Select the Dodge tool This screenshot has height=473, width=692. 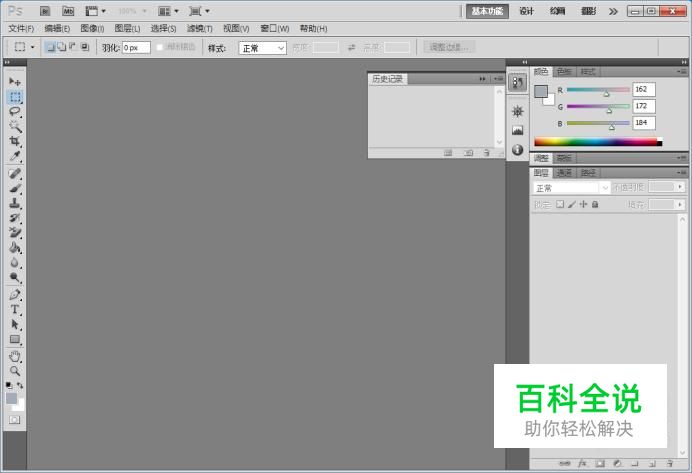click(x=15, y=278)
